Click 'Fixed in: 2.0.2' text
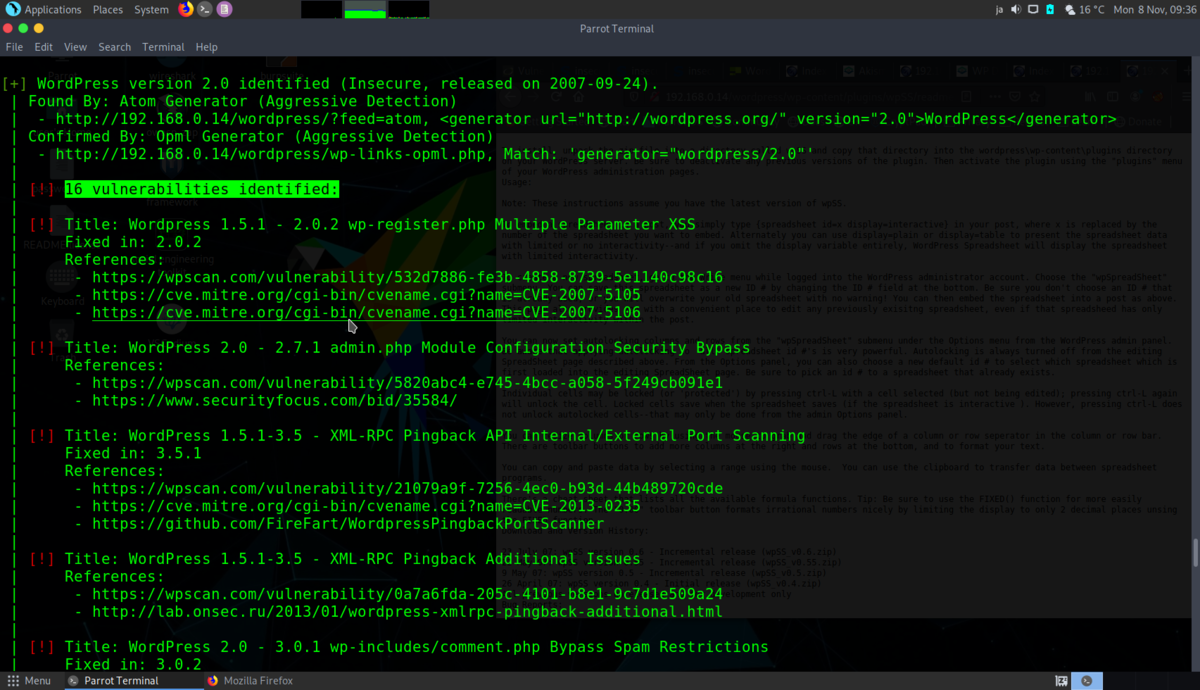 pos(133,242)
